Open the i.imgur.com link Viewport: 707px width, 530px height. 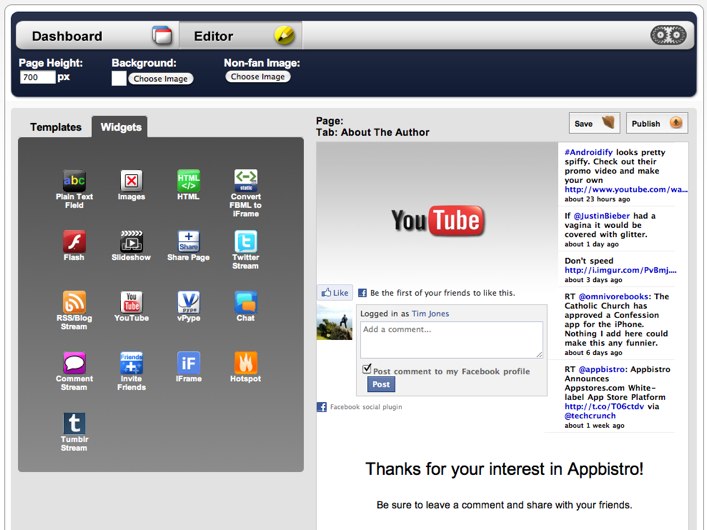point(620,270)
